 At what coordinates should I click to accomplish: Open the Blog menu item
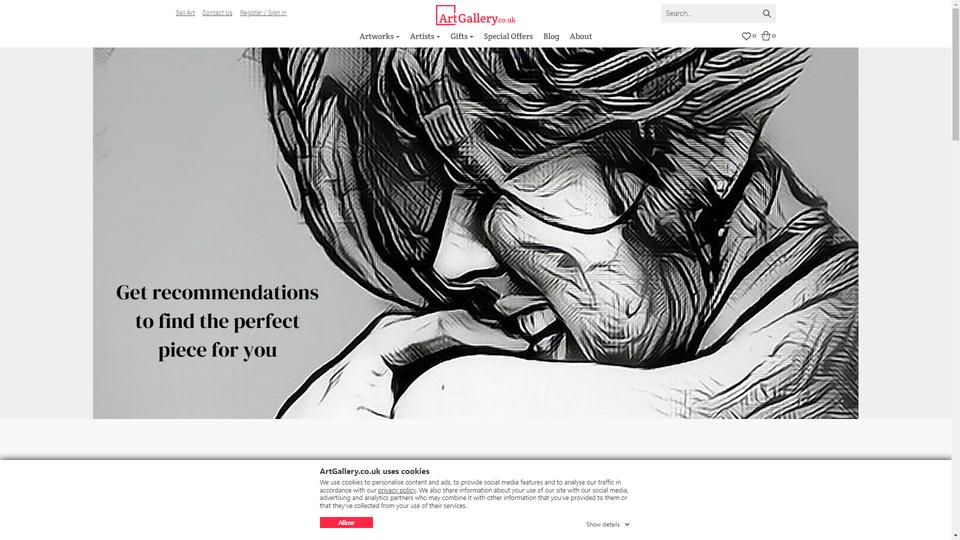551,37
